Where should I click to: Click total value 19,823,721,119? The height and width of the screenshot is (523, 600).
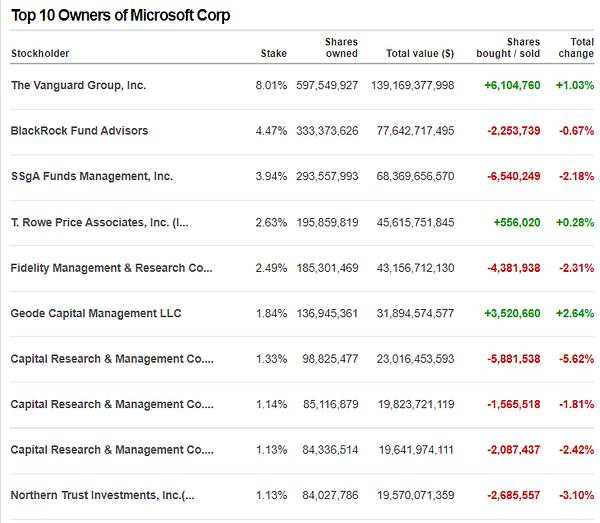point(416,404)
